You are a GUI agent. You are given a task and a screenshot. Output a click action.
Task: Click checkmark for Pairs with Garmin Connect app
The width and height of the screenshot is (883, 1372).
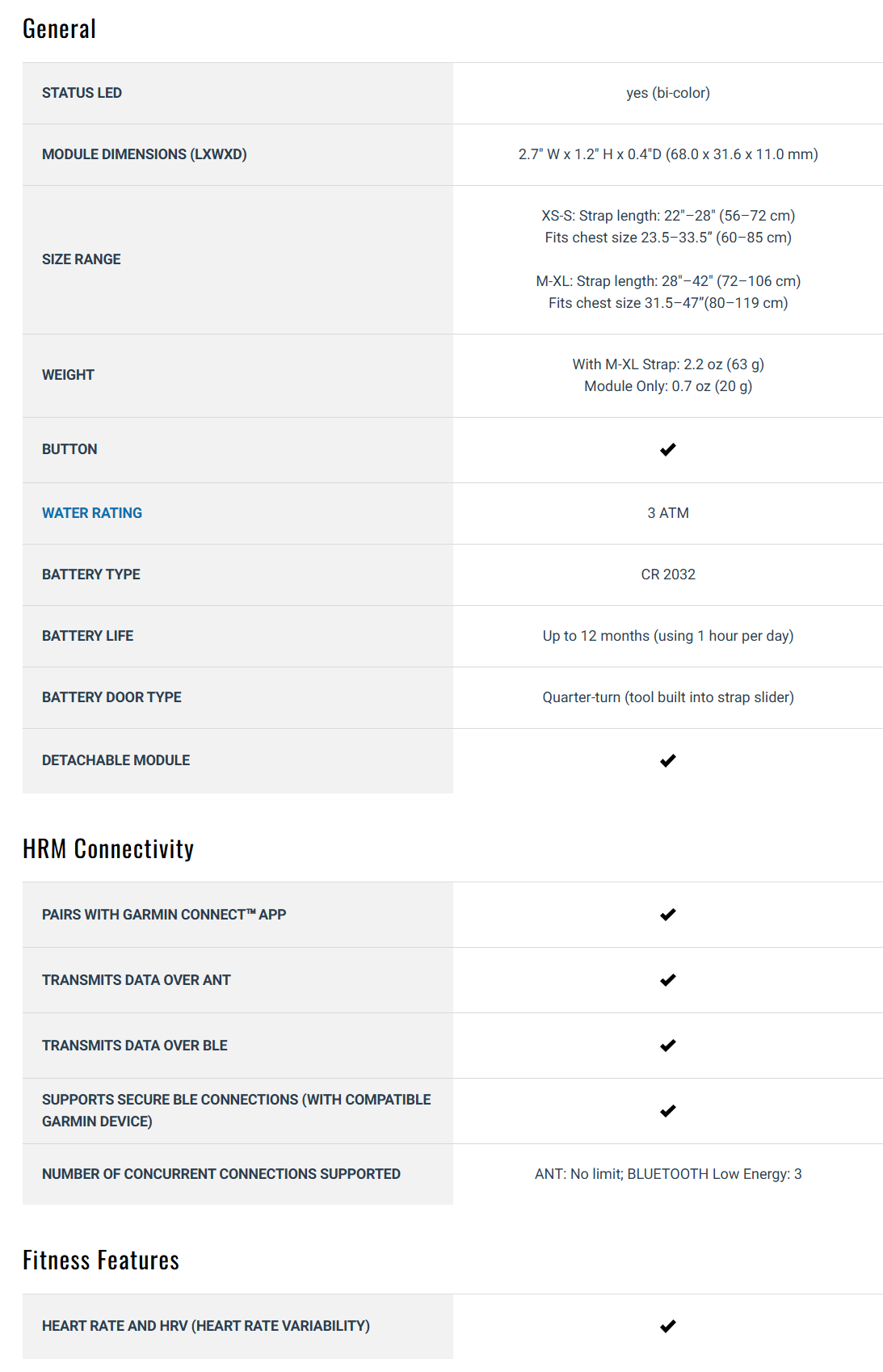pyautogui.click(x=667, y=915)
